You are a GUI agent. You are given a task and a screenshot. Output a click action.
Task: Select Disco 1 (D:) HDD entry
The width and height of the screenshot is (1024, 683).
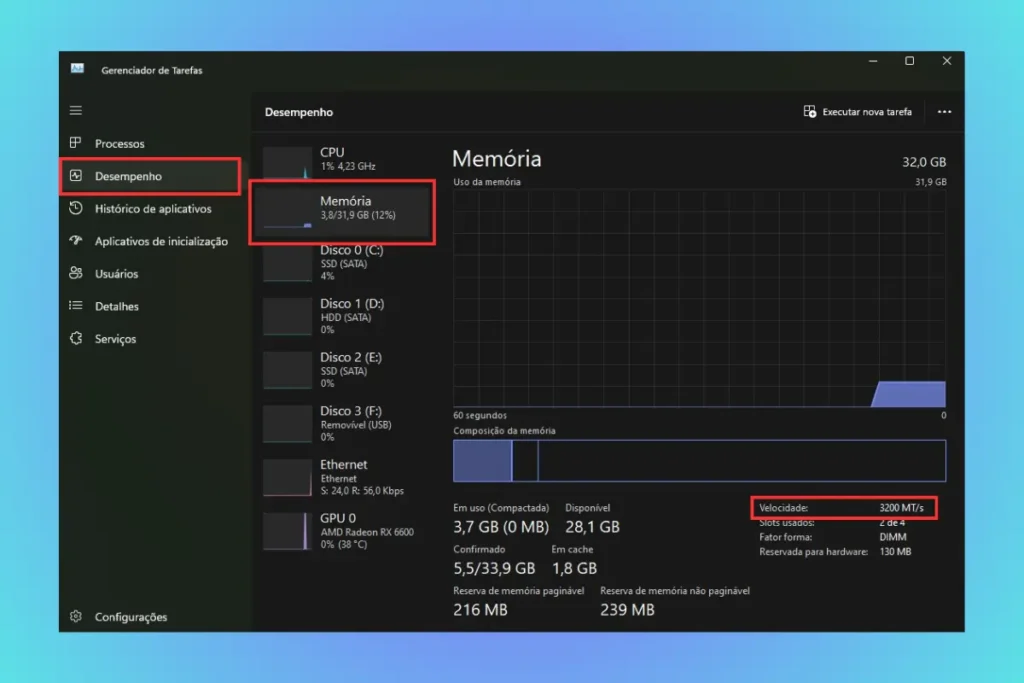pos(343,316)
